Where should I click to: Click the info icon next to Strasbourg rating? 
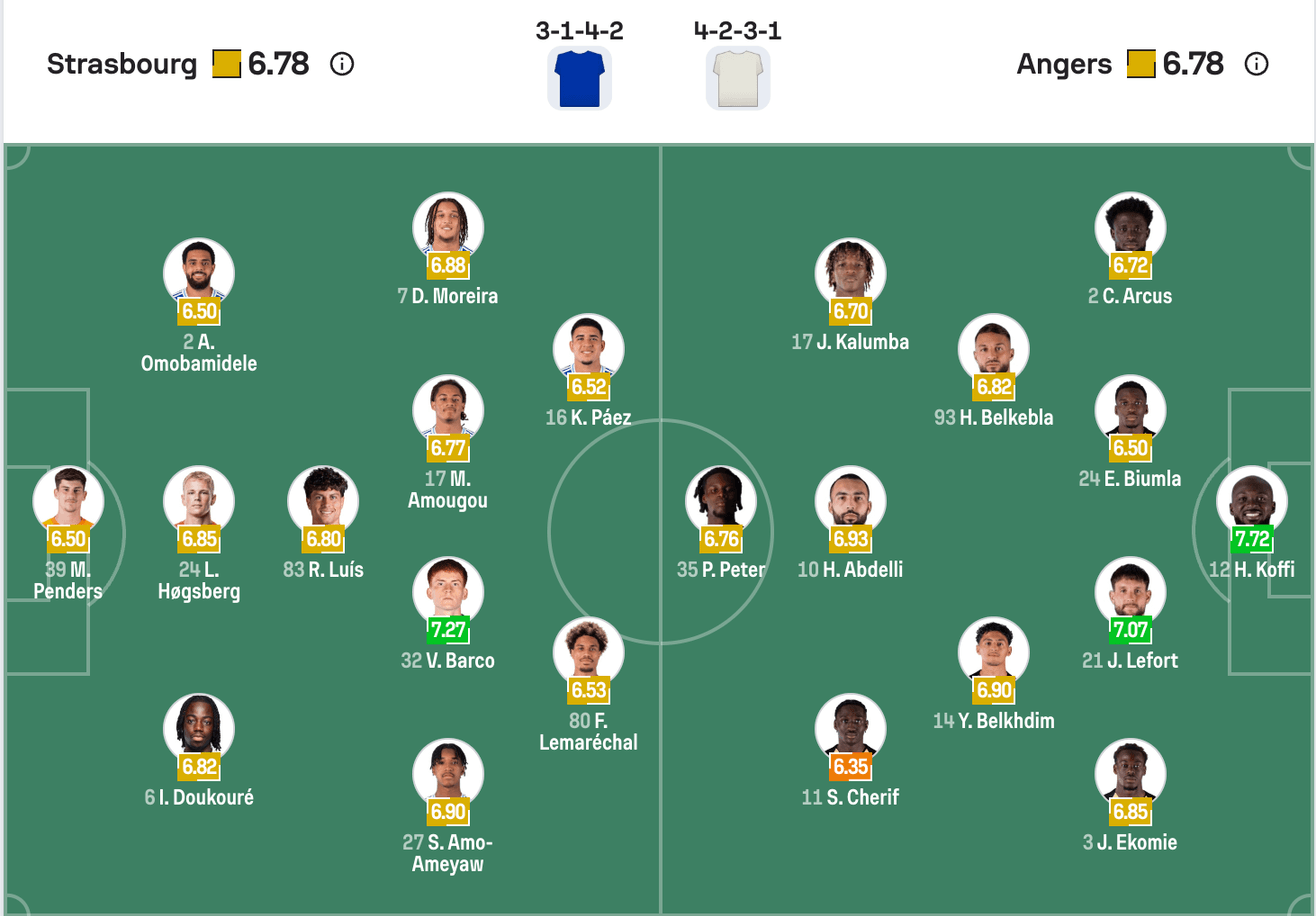342,65
